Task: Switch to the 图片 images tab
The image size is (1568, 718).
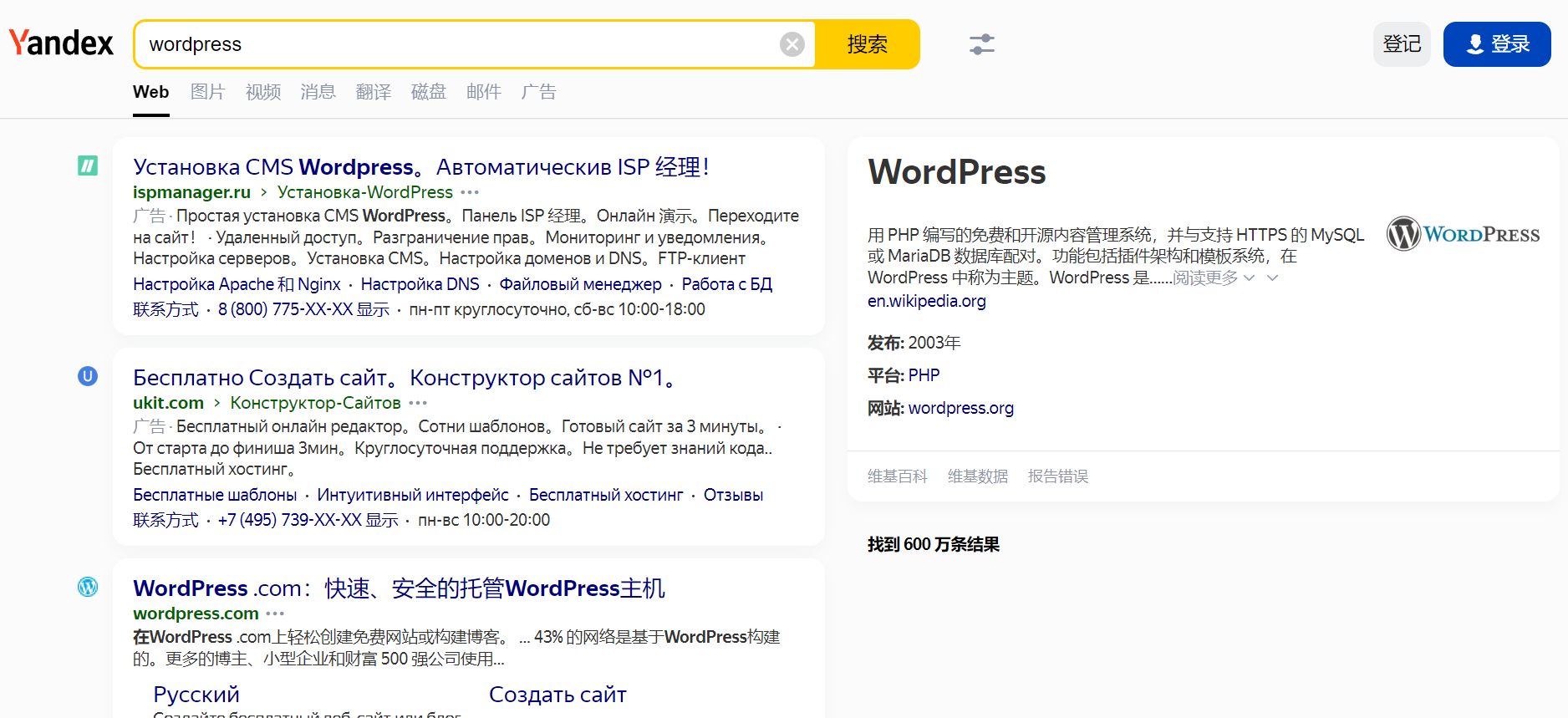Action: [x=208, y=92]
